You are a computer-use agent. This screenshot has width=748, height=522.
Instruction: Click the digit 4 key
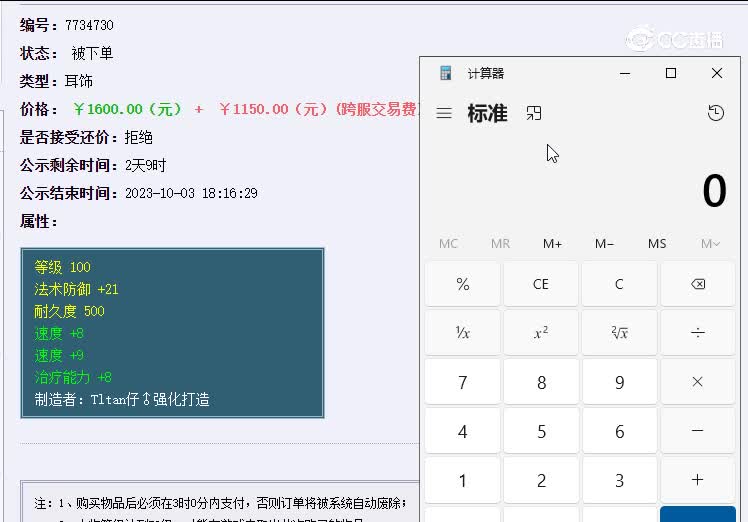pyautogui.click(x=462, y=431)
